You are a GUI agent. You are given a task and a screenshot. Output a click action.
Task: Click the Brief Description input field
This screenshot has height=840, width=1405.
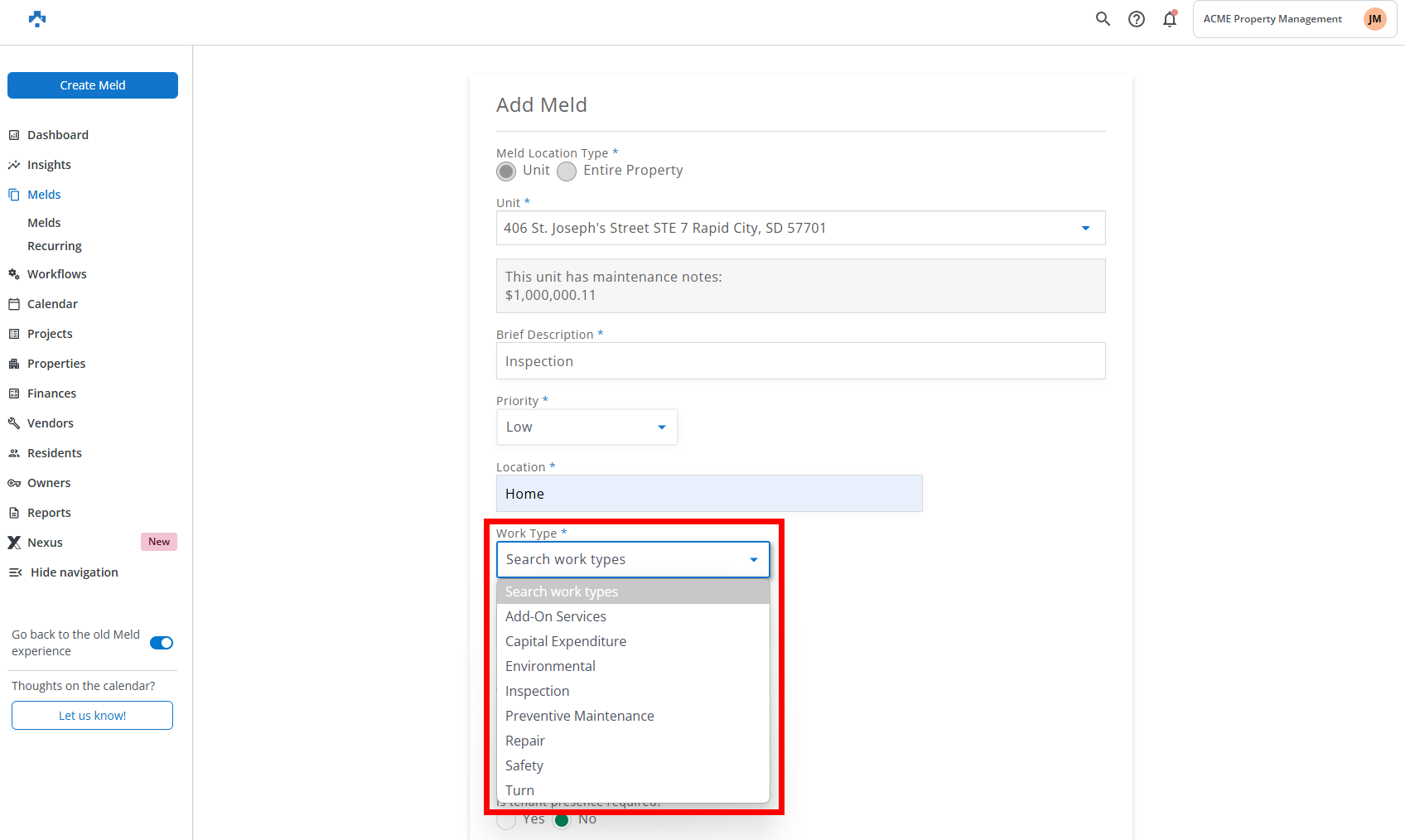[800, 361]
